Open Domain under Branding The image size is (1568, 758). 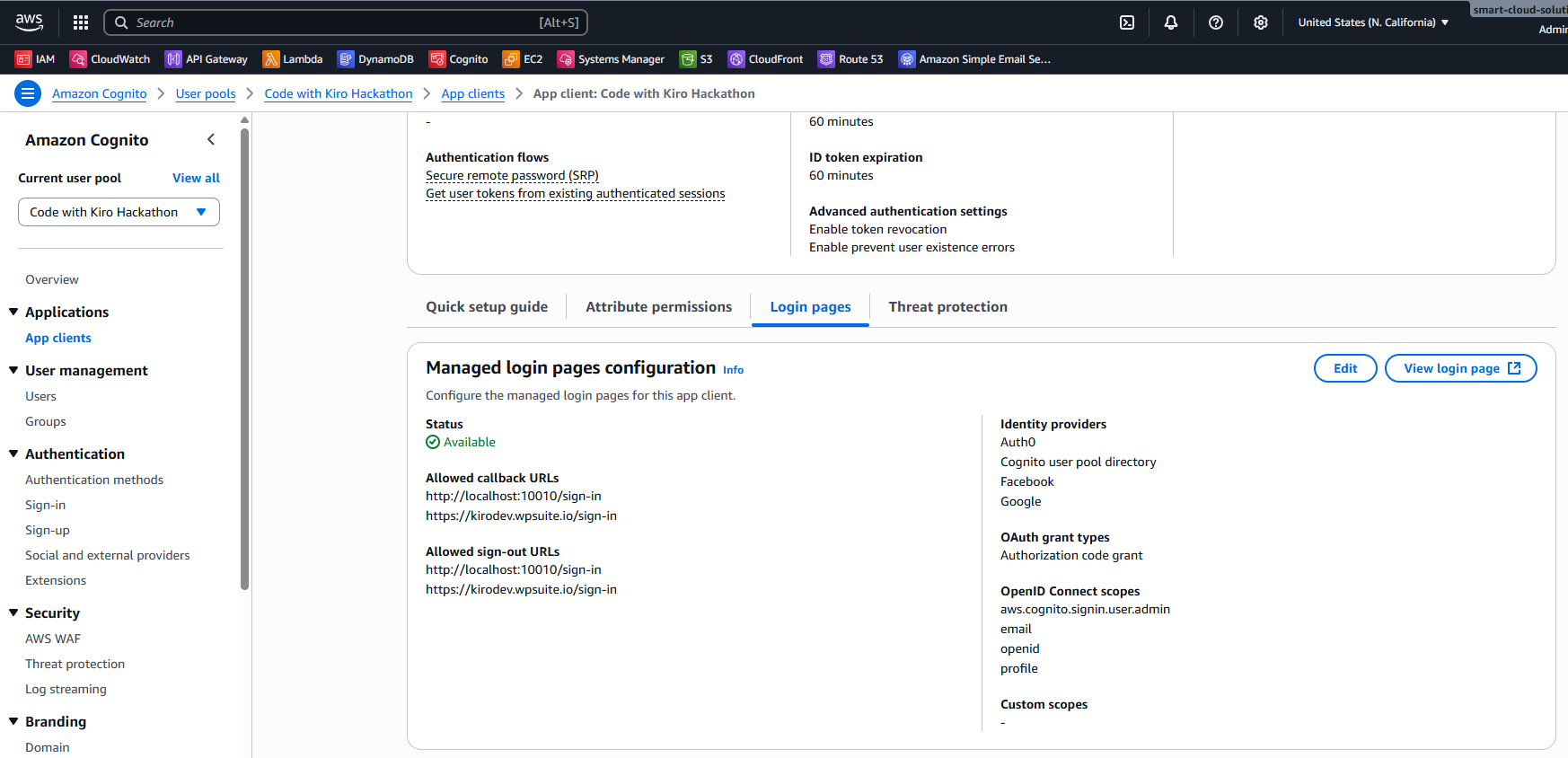coord(47,747)
